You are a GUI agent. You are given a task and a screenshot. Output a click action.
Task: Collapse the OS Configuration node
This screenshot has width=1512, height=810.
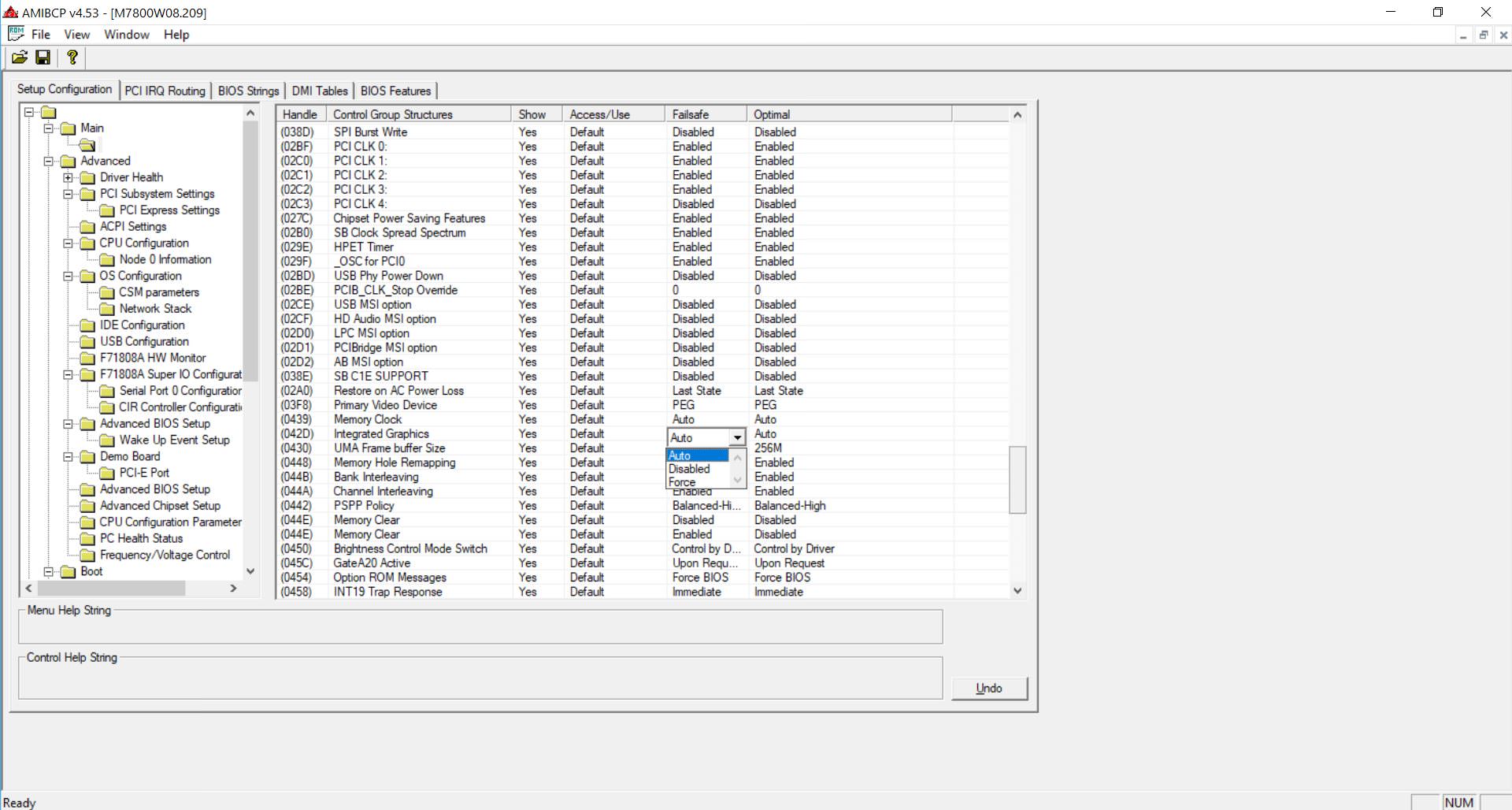pyautogui.click(x=68, y=277)
